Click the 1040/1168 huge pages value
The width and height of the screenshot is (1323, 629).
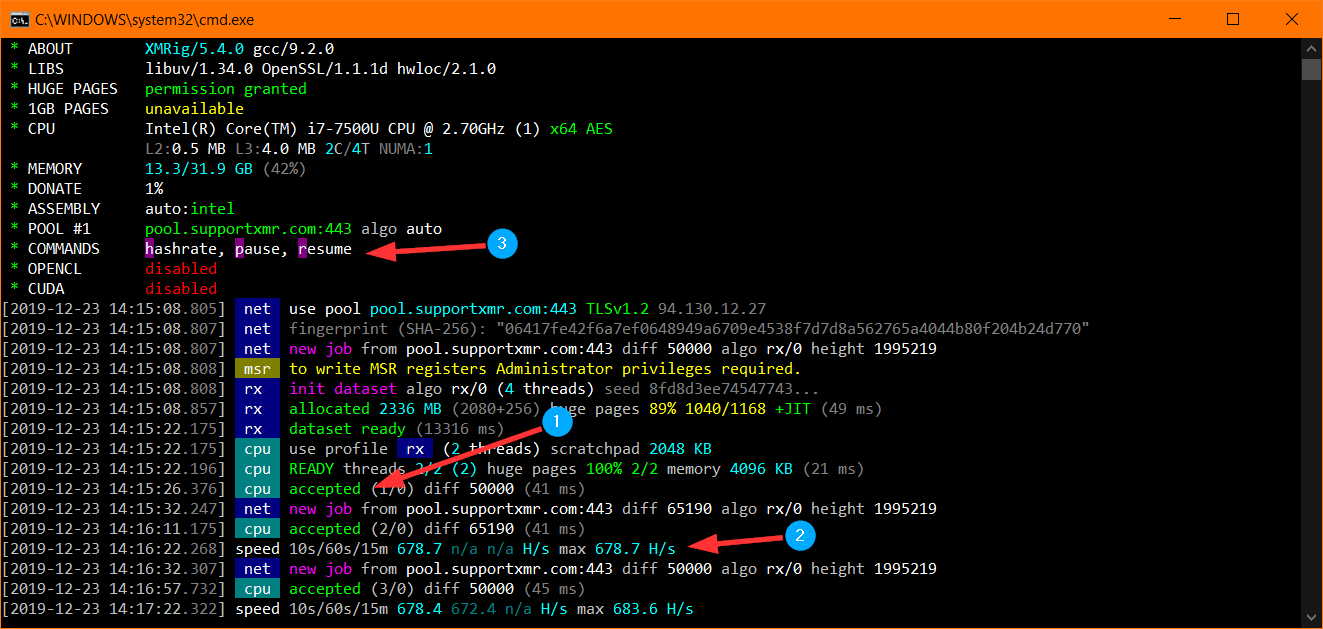pyautogui.click(x=725, y=408)
